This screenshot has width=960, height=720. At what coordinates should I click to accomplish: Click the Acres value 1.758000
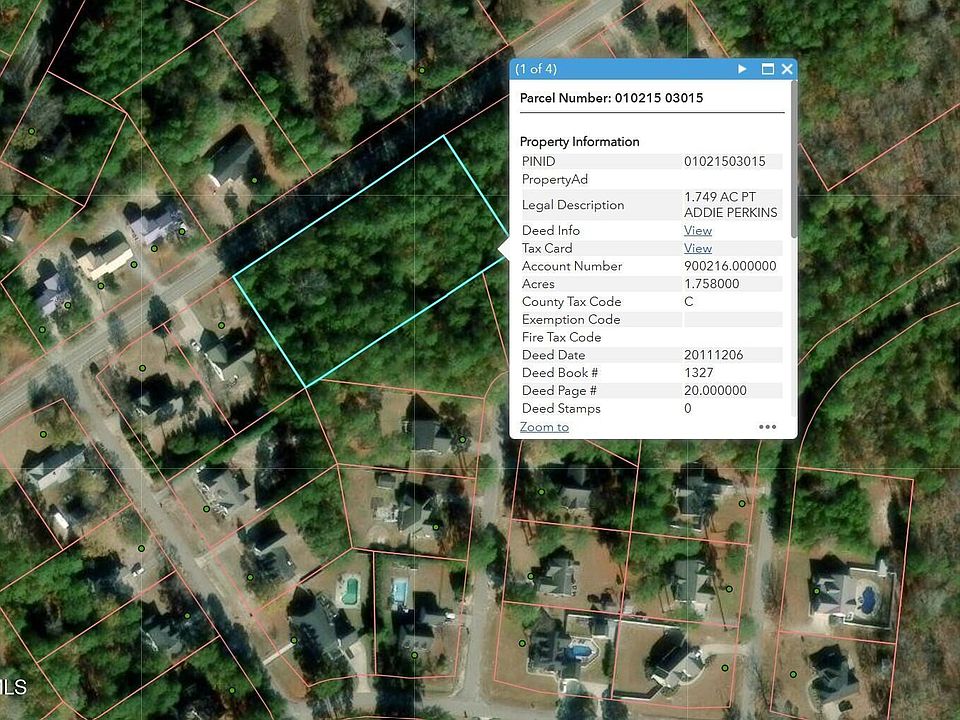(x=711, y=284)
